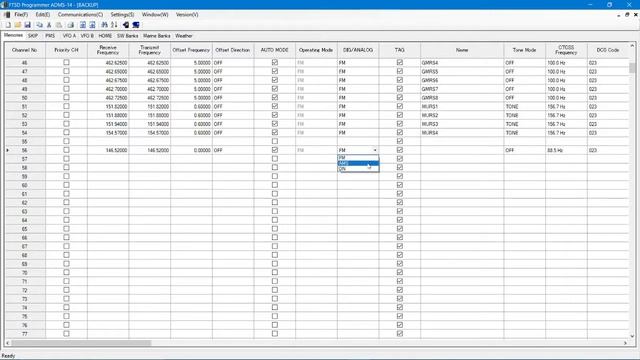Open the Edit(E) menu

[x=43, y=15]
